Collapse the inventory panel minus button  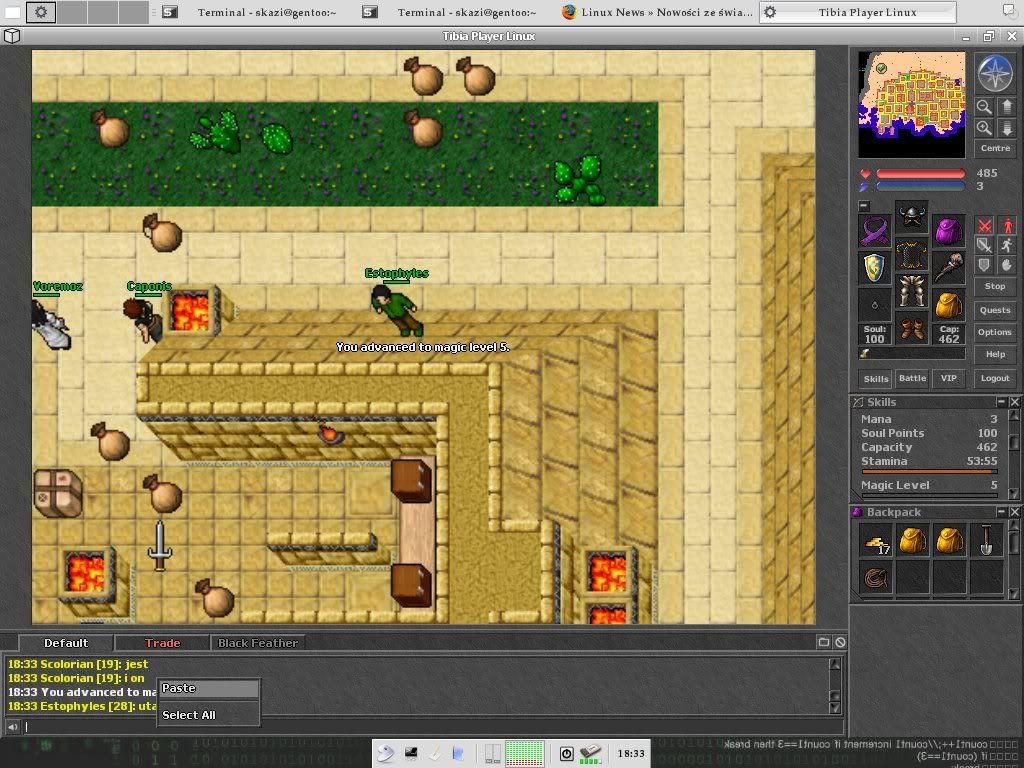pyautogui.click(x=863, y=206)
